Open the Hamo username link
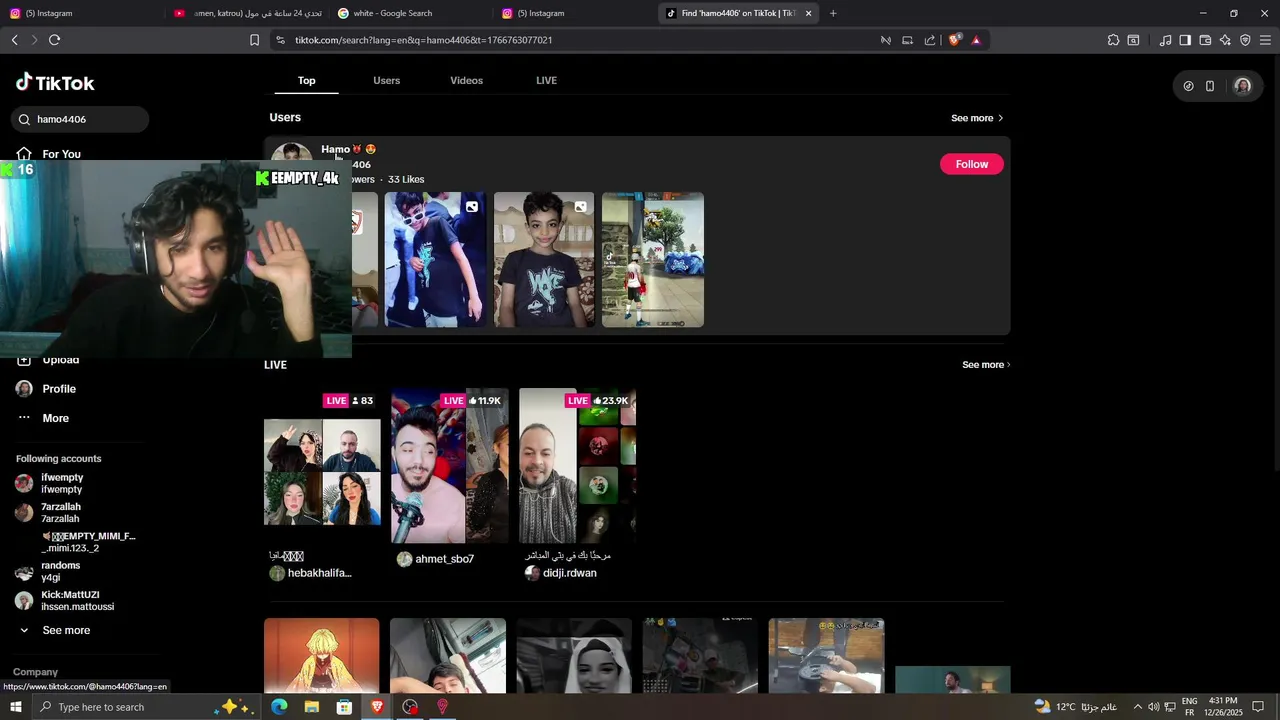The width and height of the screenshot is (1280, 720). [x=348, y=149]
